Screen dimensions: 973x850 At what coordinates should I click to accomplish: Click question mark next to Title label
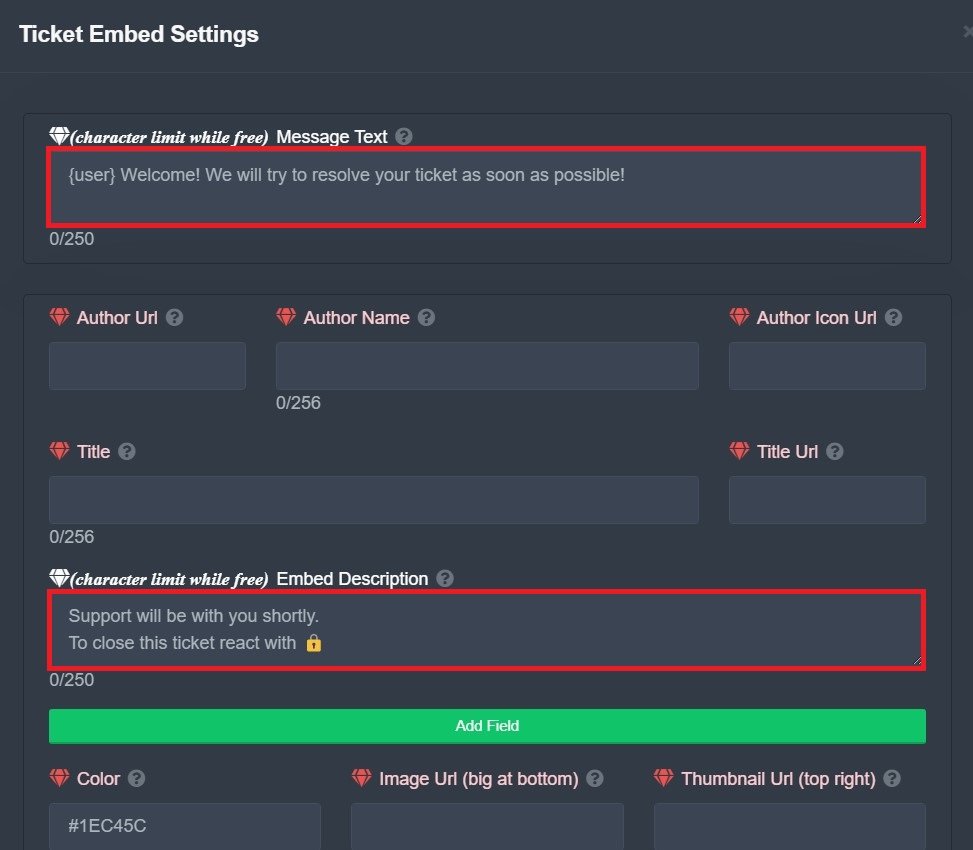(127, 452)
